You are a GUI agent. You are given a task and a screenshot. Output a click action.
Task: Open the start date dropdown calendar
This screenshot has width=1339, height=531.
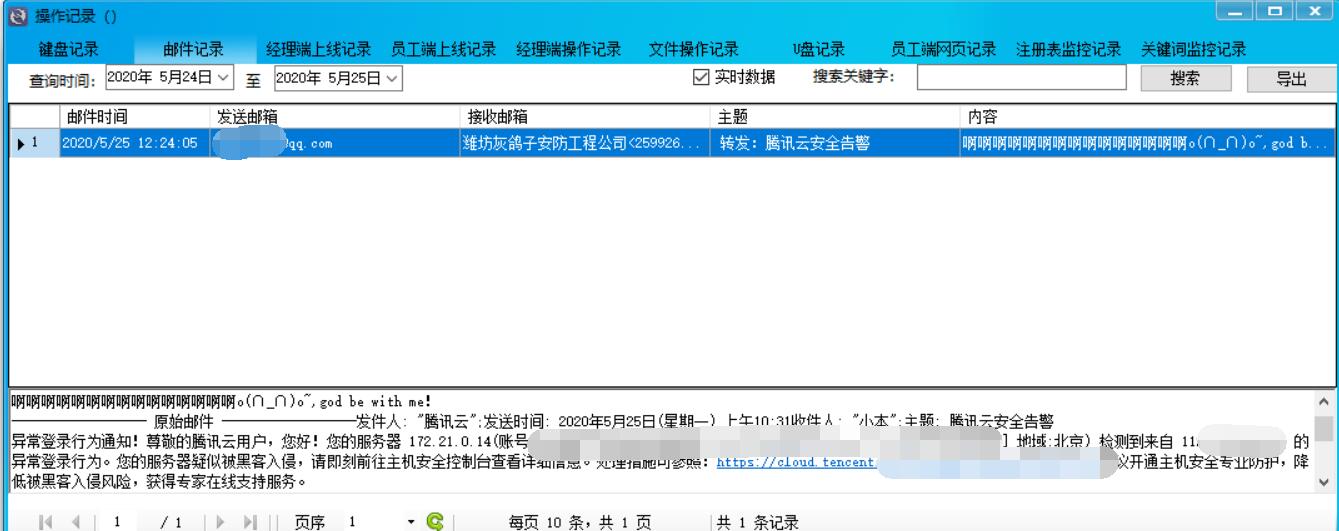[223, 78]
